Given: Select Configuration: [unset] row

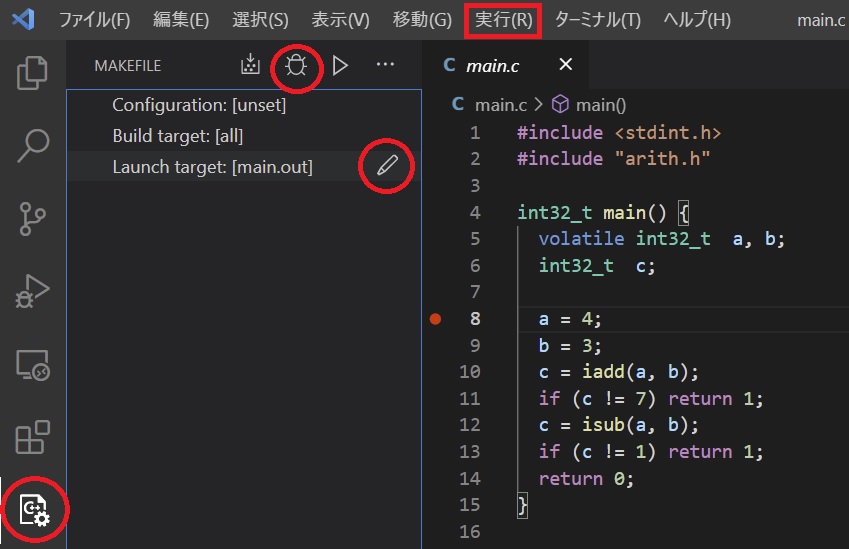Looking at the screenshot, I should pos(244,104).
